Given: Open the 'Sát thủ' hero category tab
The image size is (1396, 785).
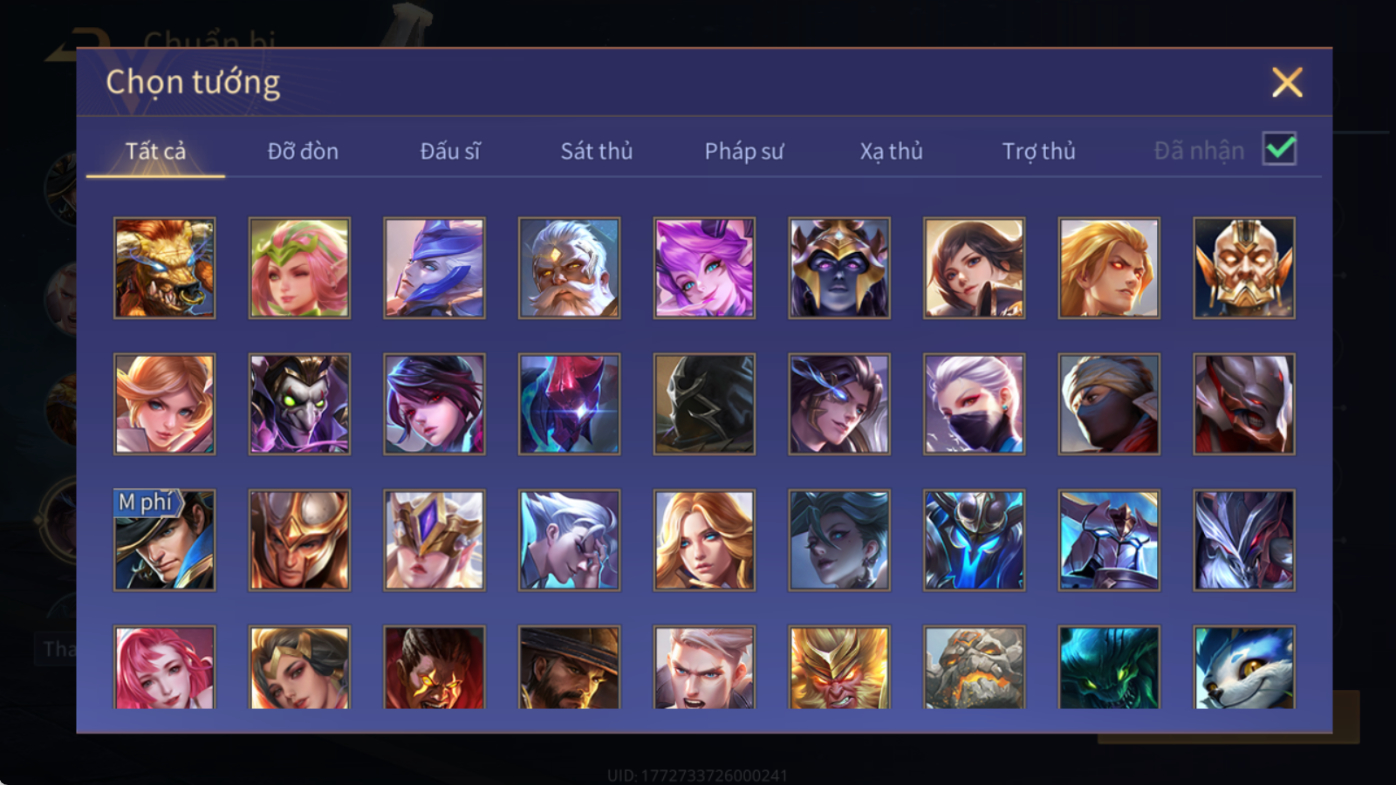Looking at the screenshot, I should click(x=597, y=151).
